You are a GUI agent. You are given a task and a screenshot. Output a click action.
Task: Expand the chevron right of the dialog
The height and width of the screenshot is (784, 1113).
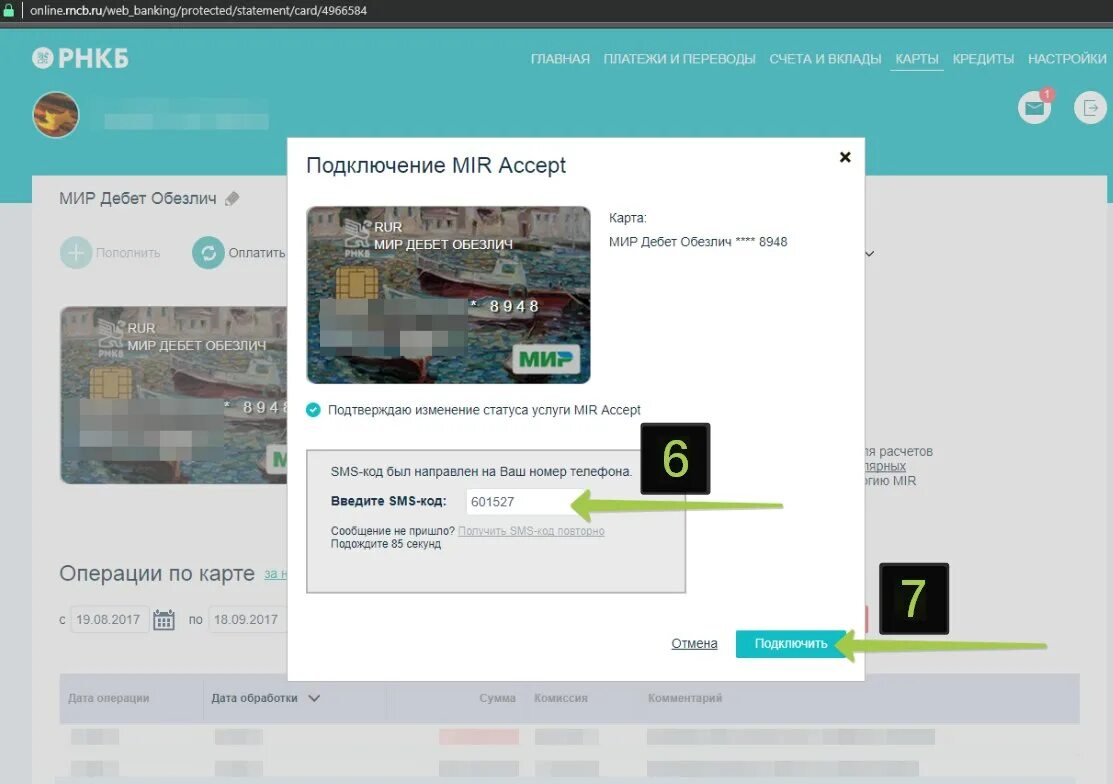click(x=870, y=253)
